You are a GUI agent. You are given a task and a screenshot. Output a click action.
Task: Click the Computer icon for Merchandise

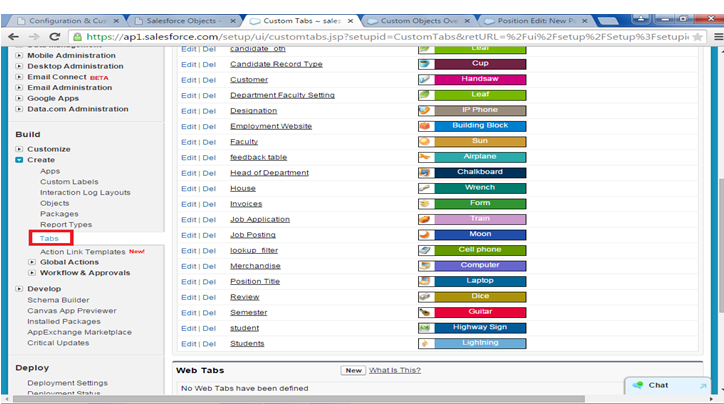[x=426, y=266]
